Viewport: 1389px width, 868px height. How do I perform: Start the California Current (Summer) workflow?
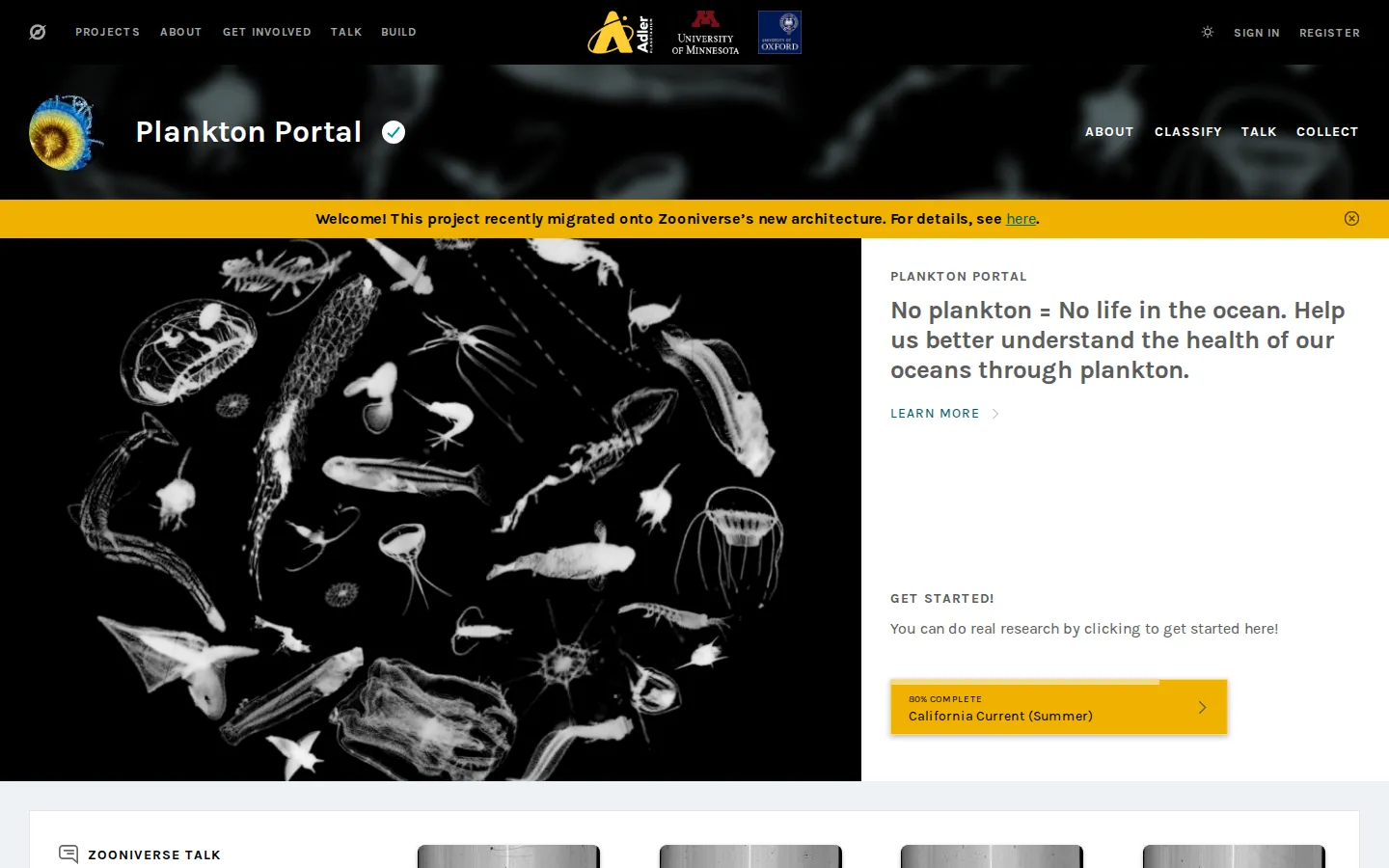pos(1058,707)
